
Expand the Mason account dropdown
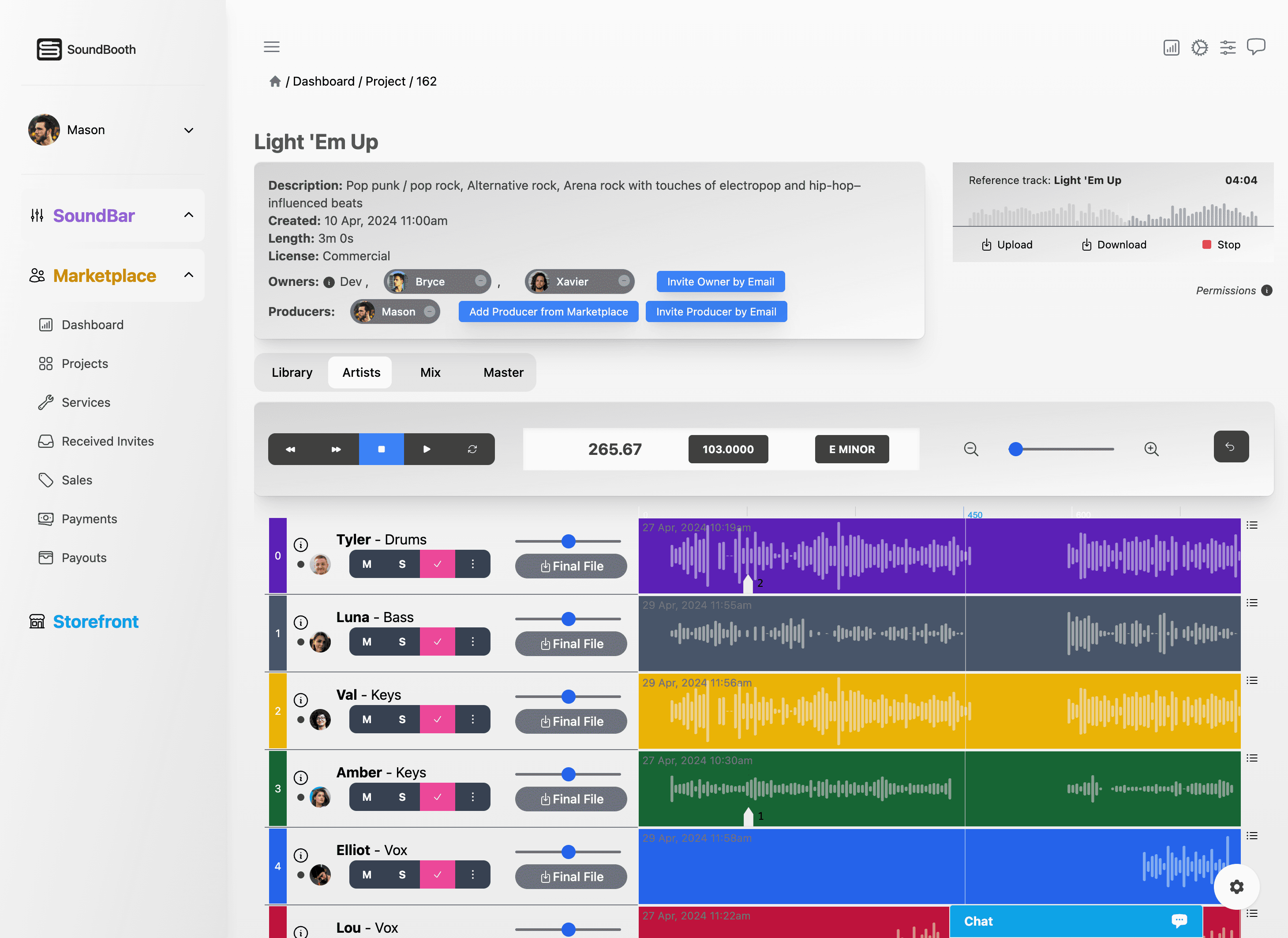pos(189,130)
